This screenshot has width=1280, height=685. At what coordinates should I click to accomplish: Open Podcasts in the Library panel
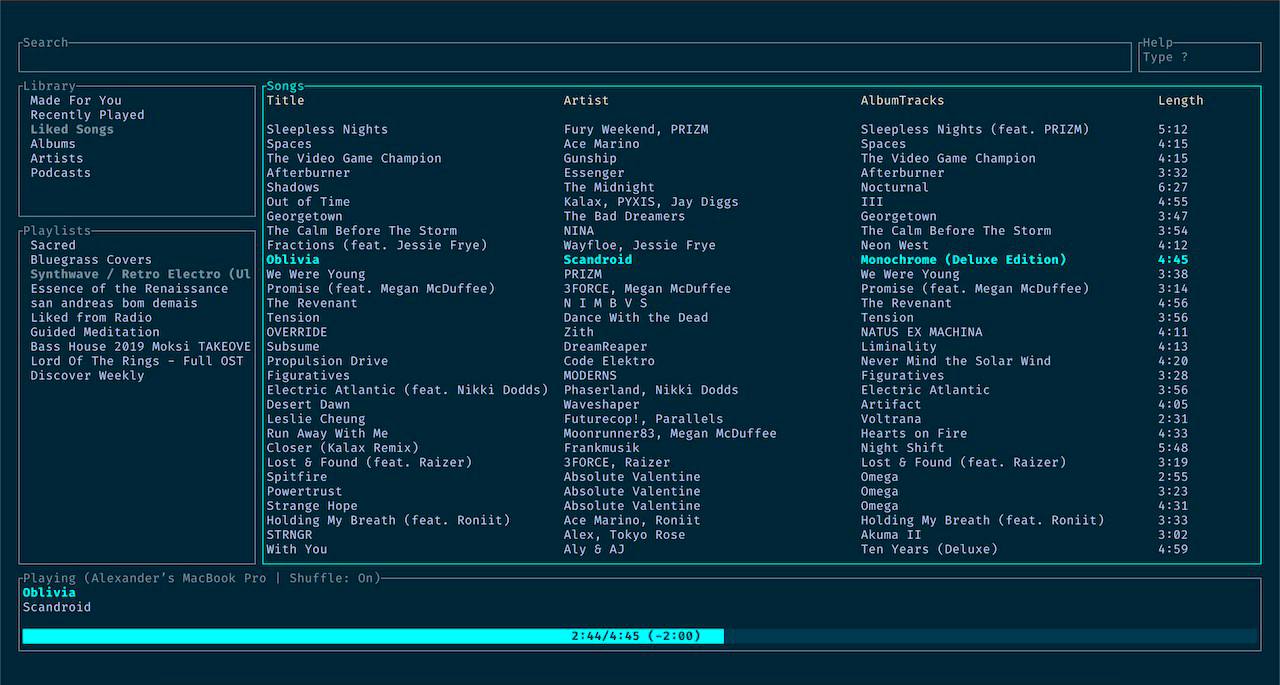(x=60, y=173)
